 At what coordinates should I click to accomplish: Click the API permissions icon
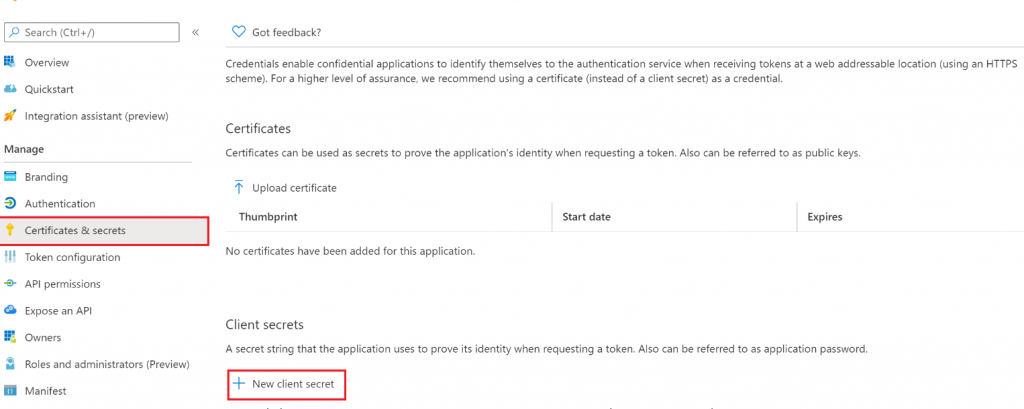(10, 284)
